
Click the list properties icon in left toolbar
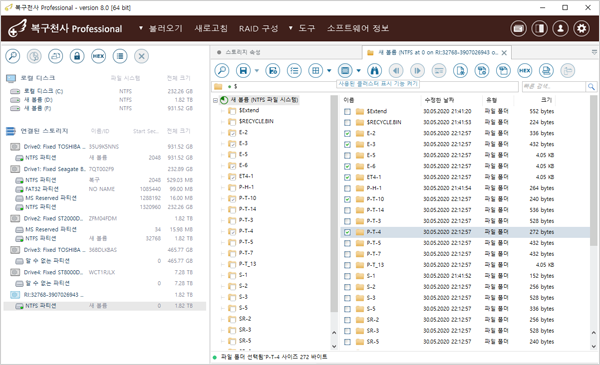[x=120, y=56]
